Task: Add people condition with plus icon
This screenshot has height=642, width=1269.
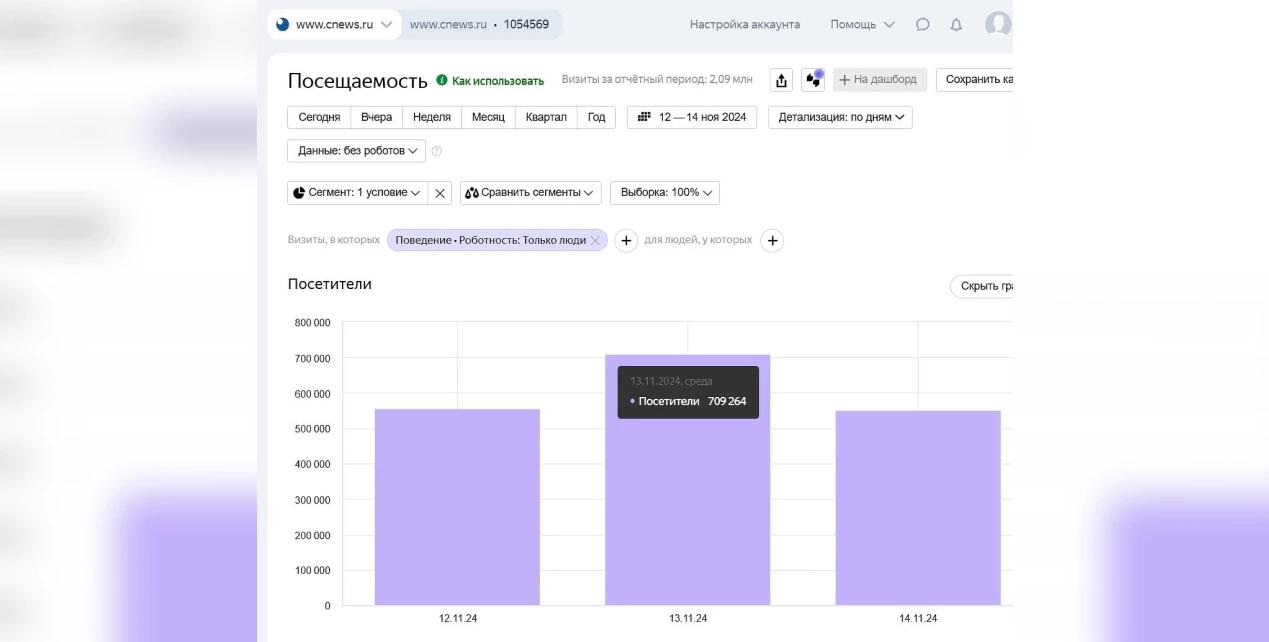Action: (772, 241)
